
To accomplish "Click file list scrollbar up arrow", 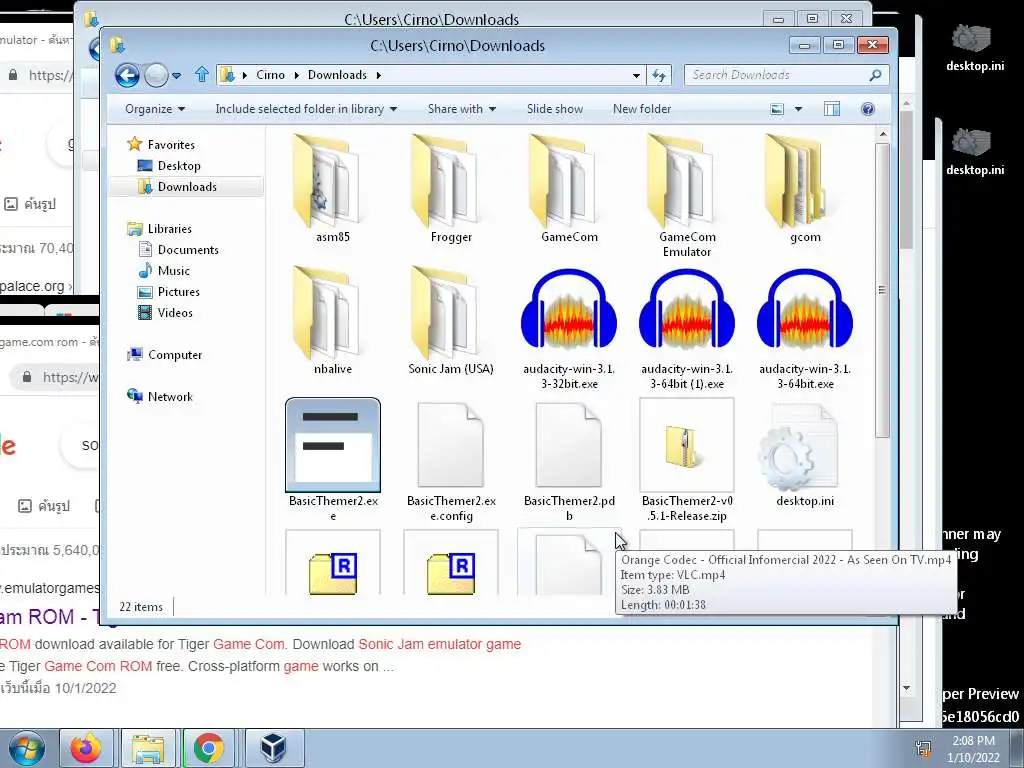I will [882, 135].
